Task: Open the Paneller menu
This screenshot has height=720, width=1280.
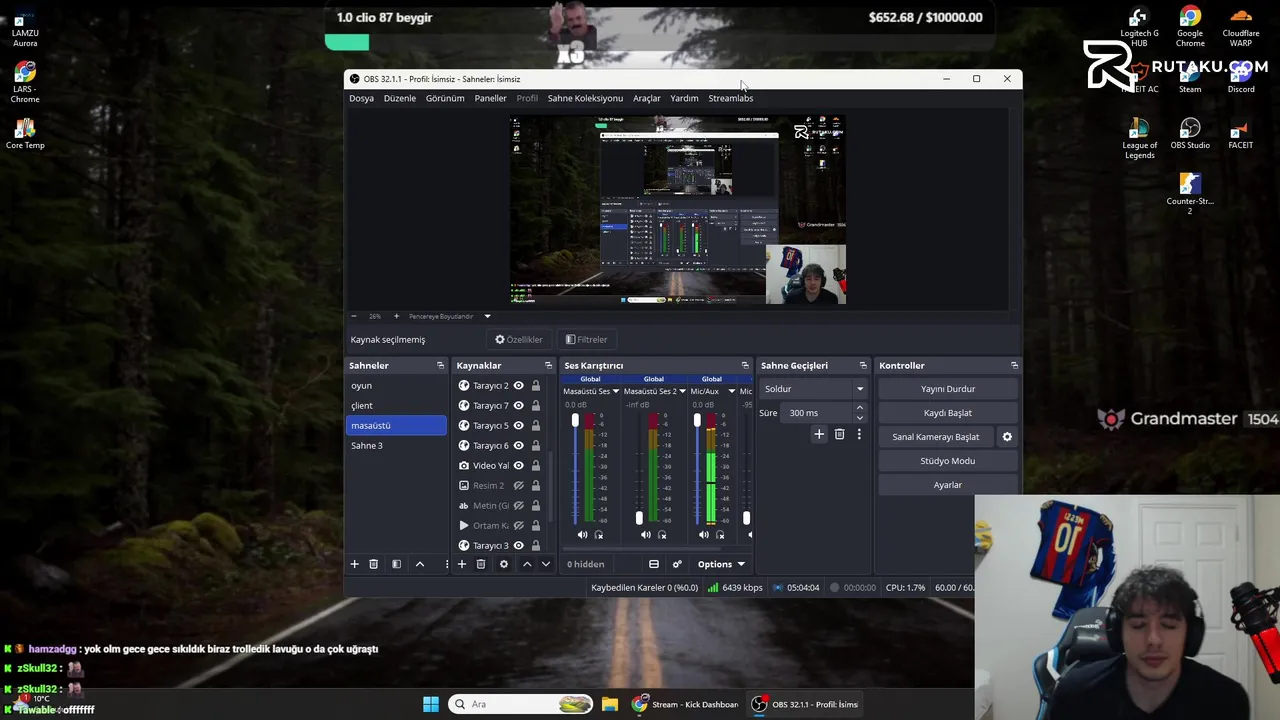Action: 490,98
